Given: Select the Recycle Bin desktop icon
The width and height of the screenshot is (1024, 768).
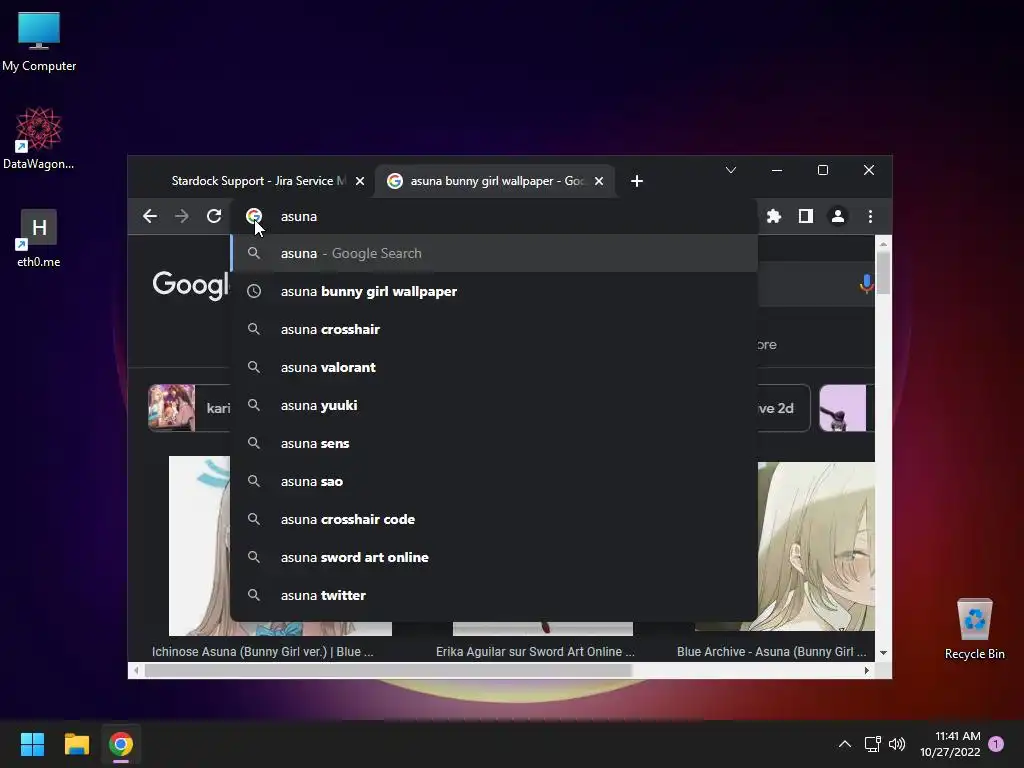Looking at the screenshot, I should coord(974,630).
